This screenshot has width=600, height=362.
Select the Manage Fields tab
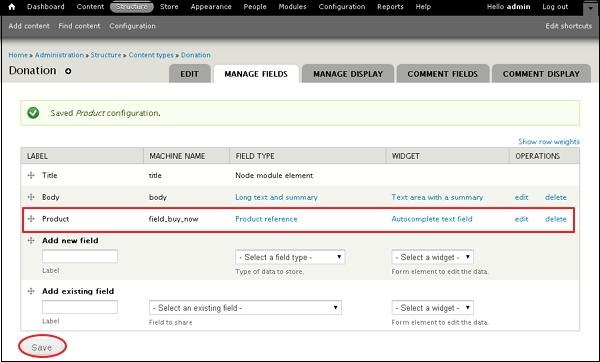coord(256,74)
